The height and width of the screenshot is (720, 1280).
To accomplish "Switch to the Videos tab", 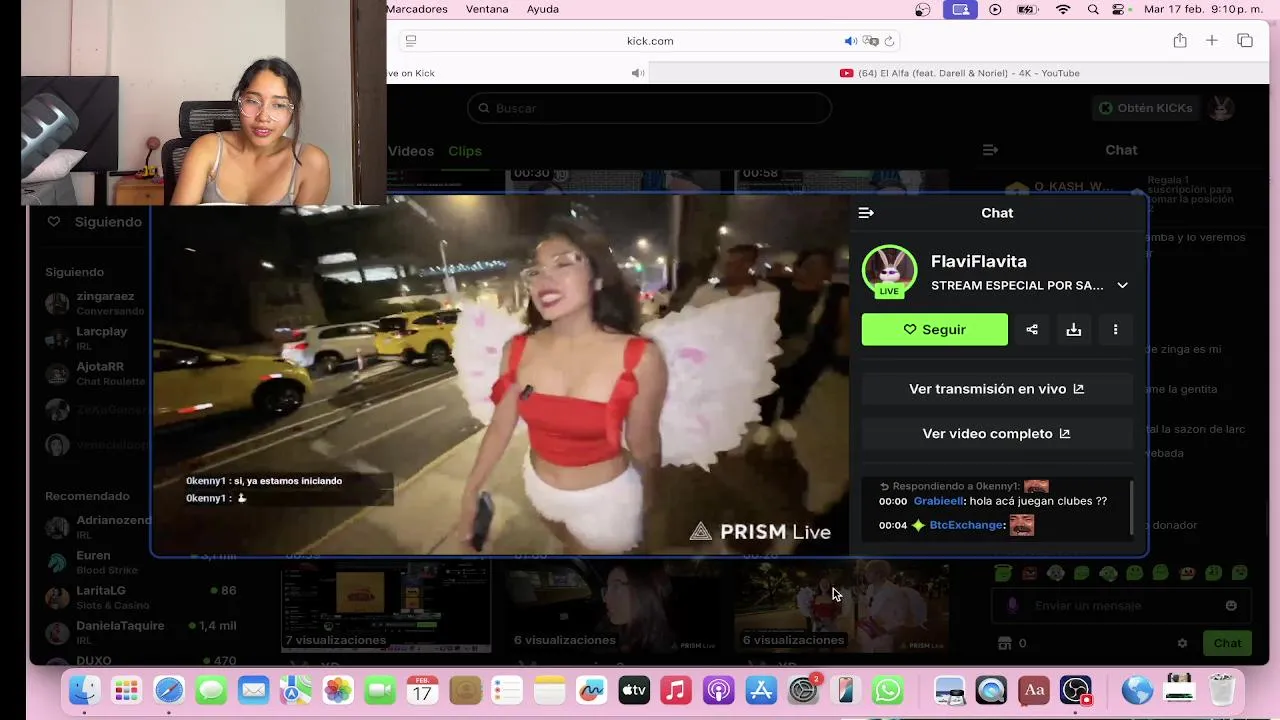I will (x=411, y=151).
